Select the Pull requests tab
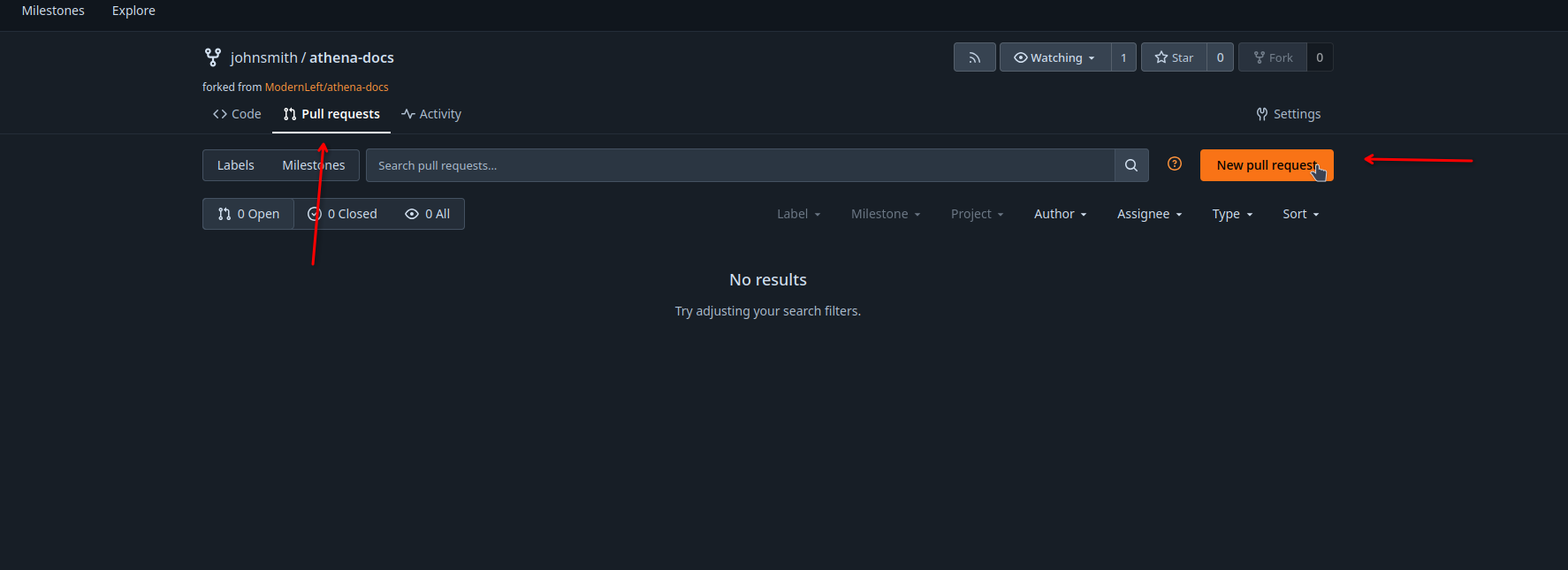1568x570 pixels. coord(331,114)
